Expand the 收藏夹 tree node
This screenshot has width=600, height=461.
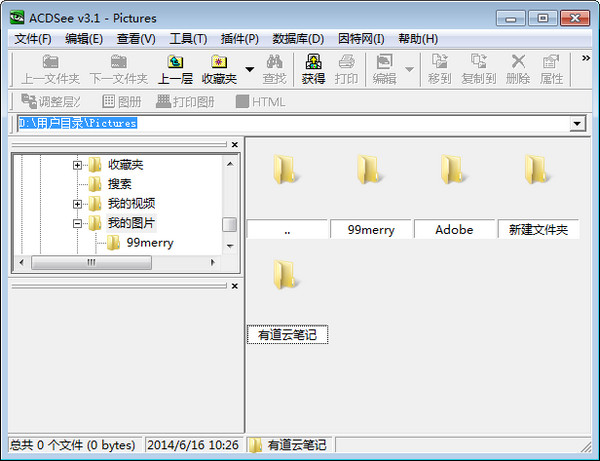(77, 165)
